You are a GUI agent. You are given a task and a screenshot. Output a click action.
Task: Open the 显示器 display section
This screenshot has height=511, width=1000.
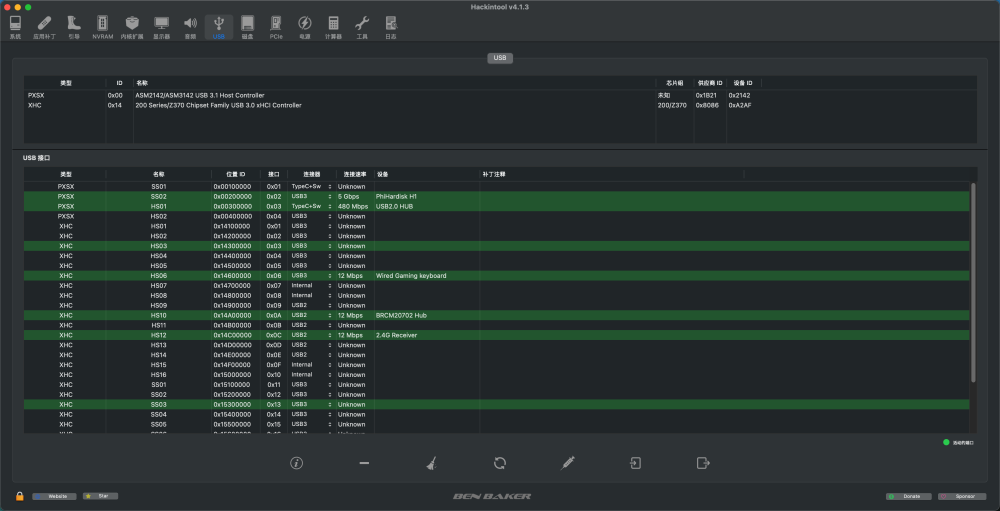(x=161, y=27)
